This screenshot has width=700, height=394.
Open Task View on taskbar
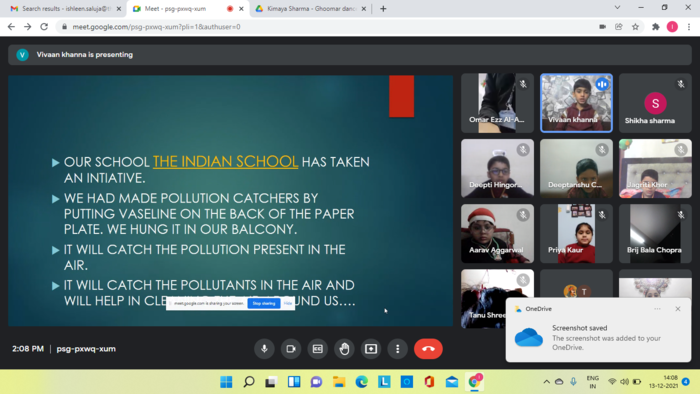(x=271, y=382)
